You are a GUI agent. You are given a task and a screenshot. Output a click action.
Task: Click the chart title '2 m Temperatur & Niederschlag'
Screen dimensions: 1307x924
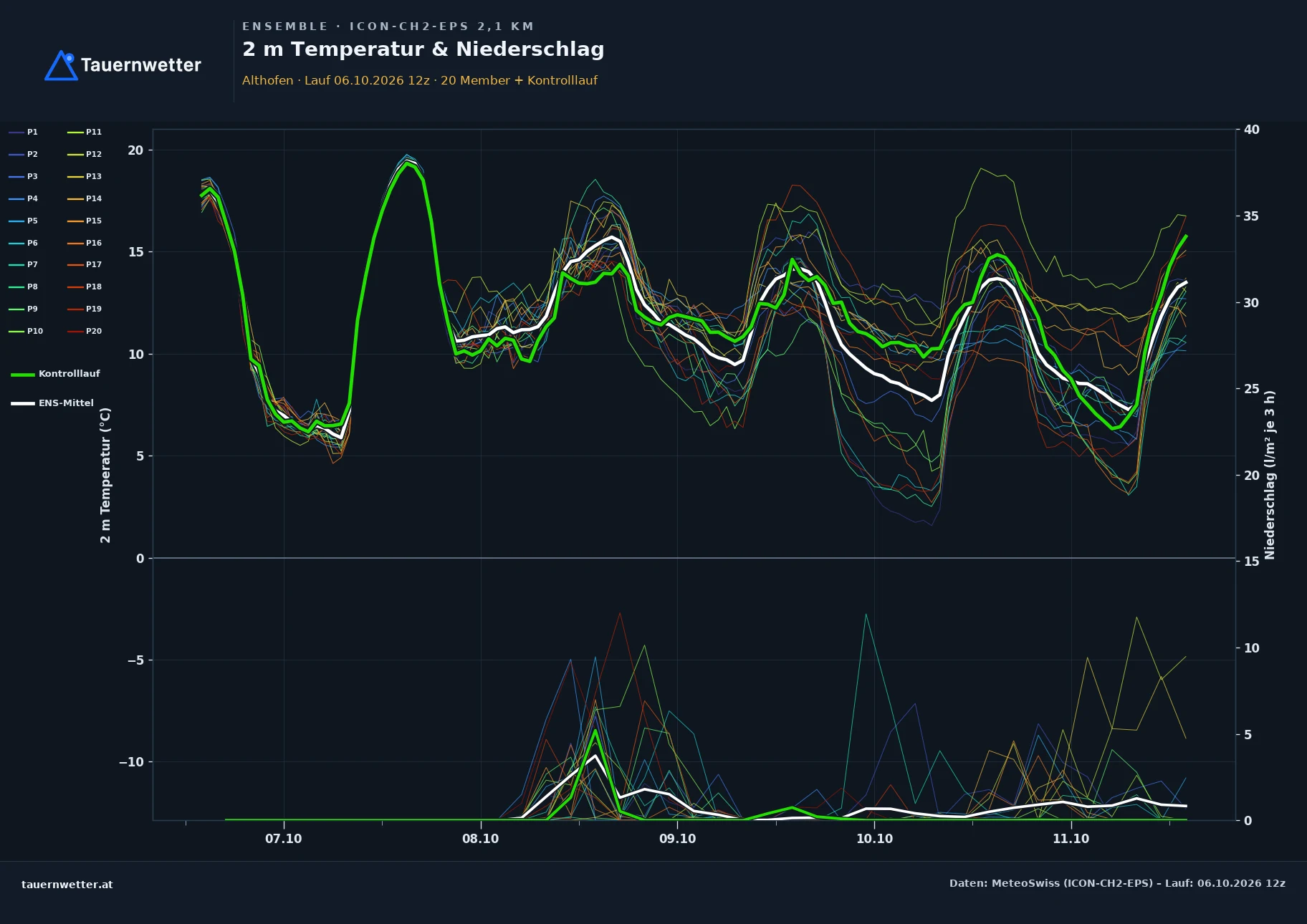point(423,49)
